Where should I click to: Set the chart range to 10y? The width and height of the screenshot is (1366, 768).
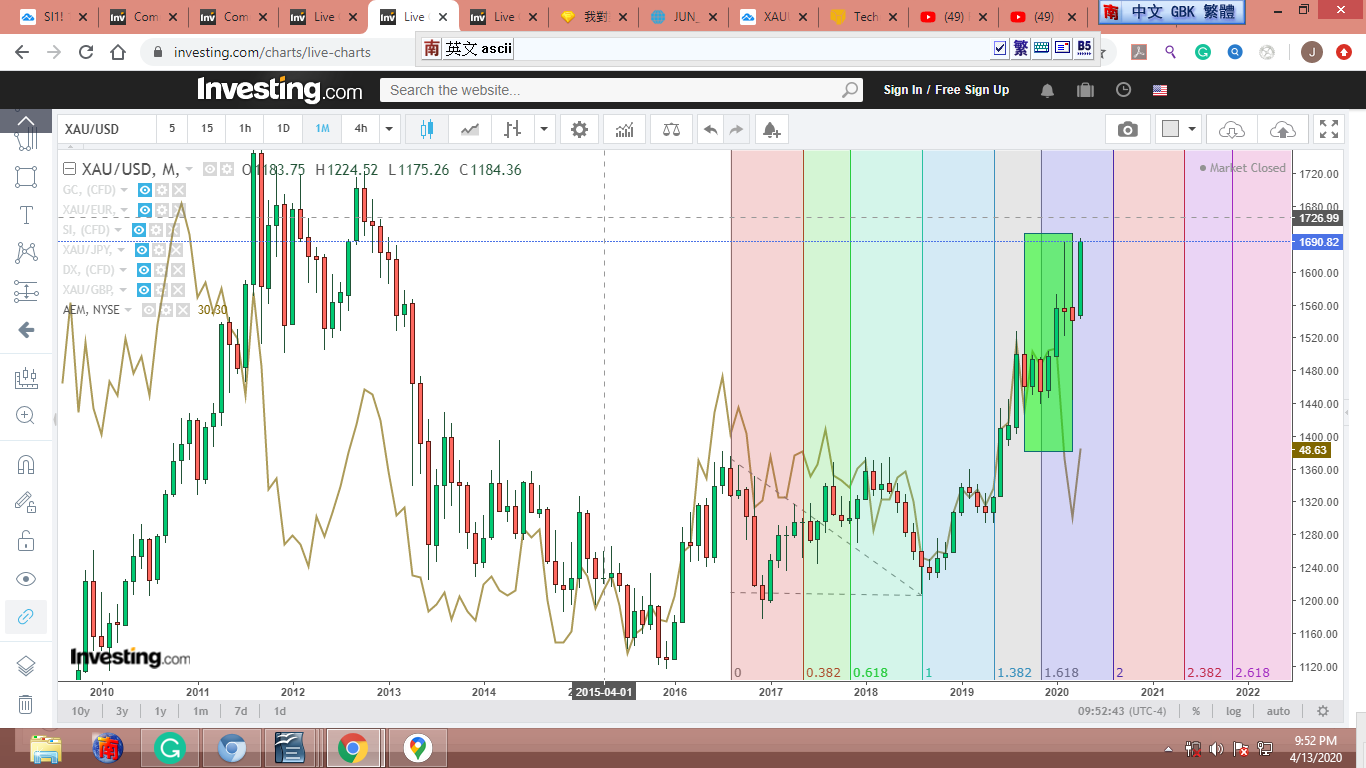pos(81,711)
